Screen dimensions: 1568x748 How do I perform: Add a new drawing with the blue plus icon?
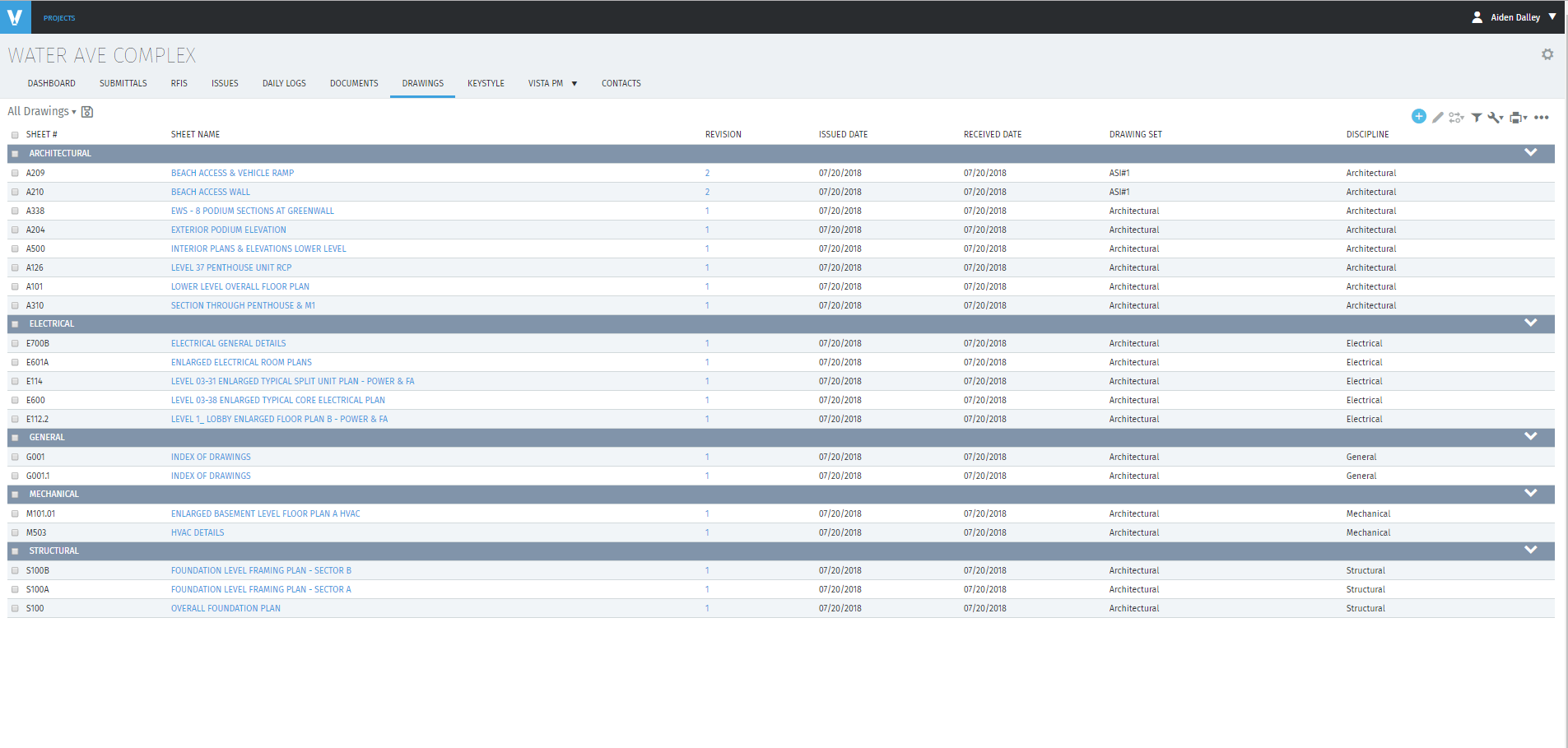click(x=1419, y=117)
